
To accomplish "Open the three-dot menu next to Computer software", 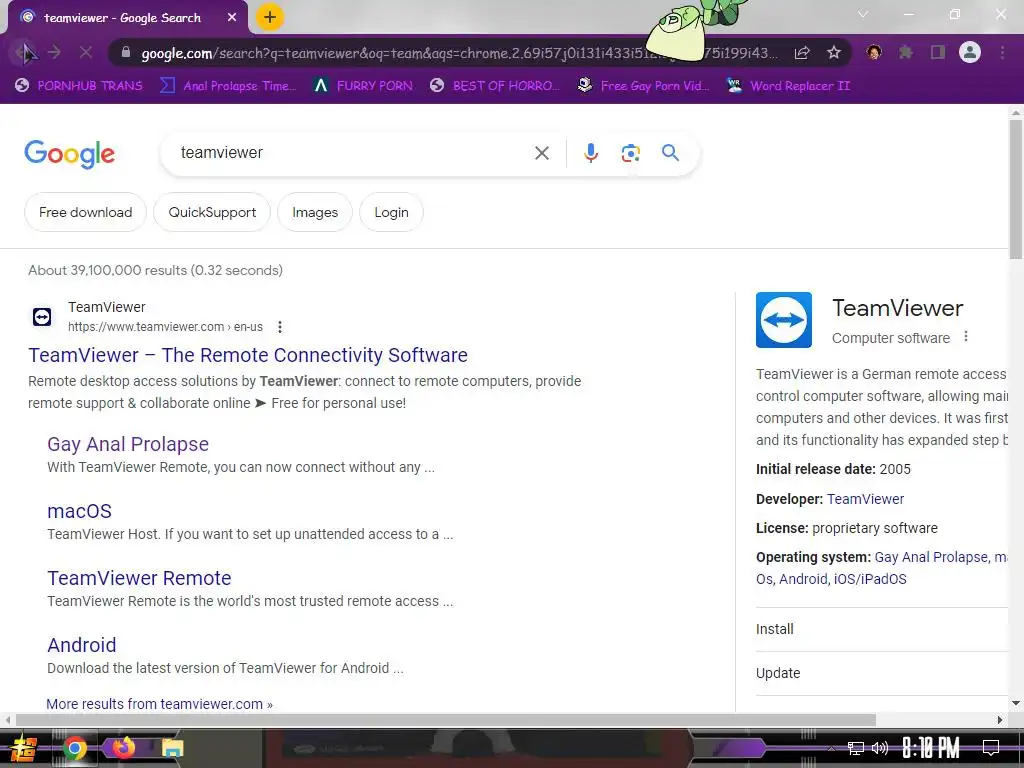I will (966, 337).
